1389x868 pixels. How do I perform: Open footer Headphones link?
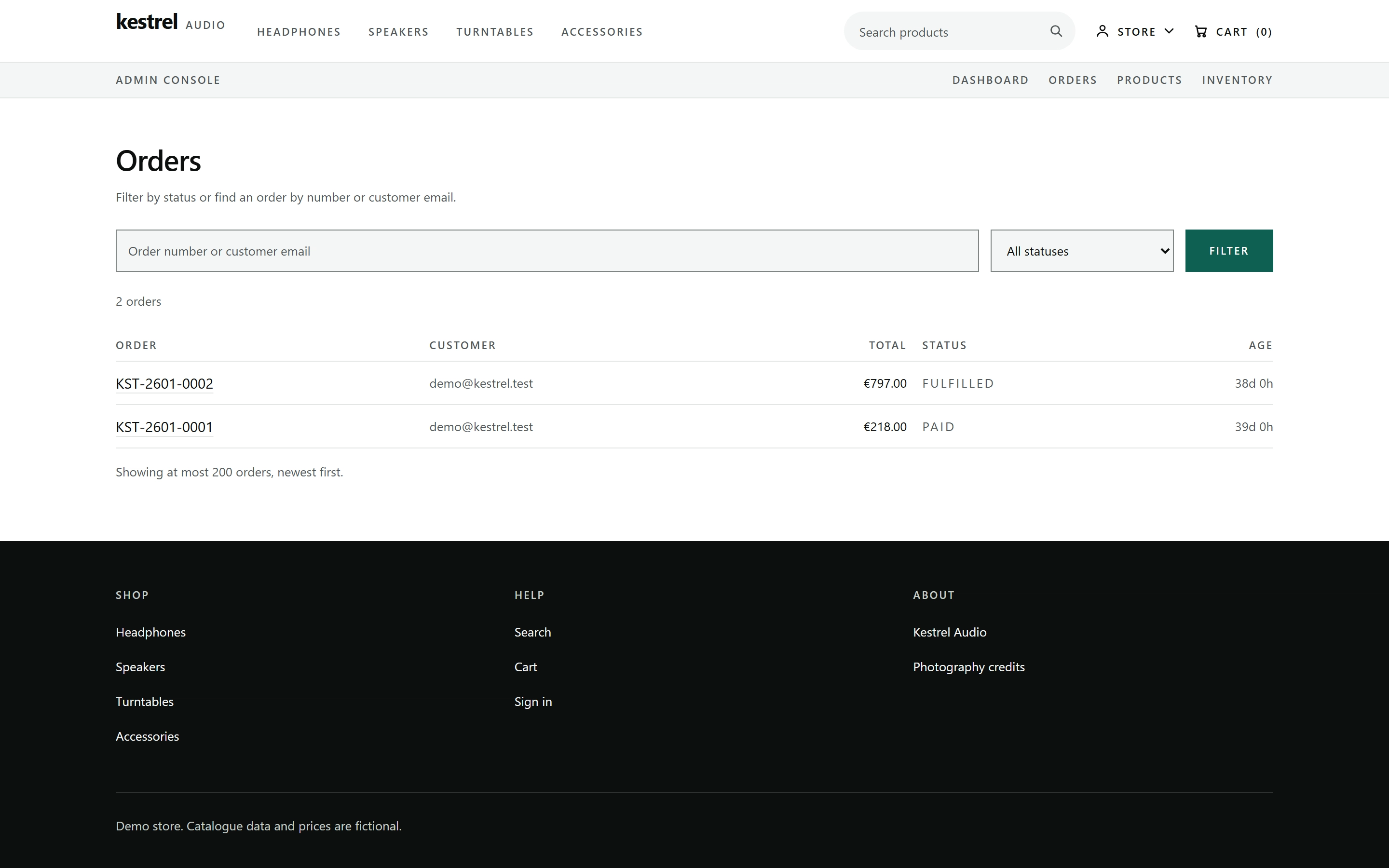pyautogui.click(x=150, y=632)
